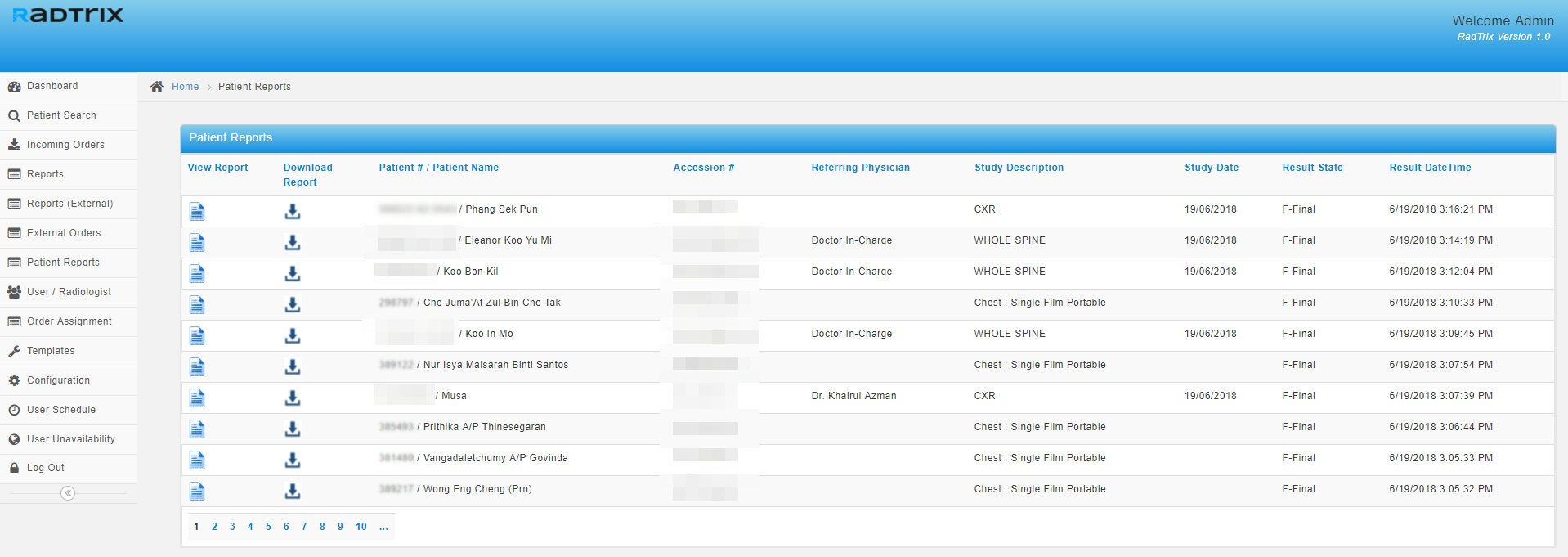
Task: Click Log Out in sidebar
Action: pos(45,468)
